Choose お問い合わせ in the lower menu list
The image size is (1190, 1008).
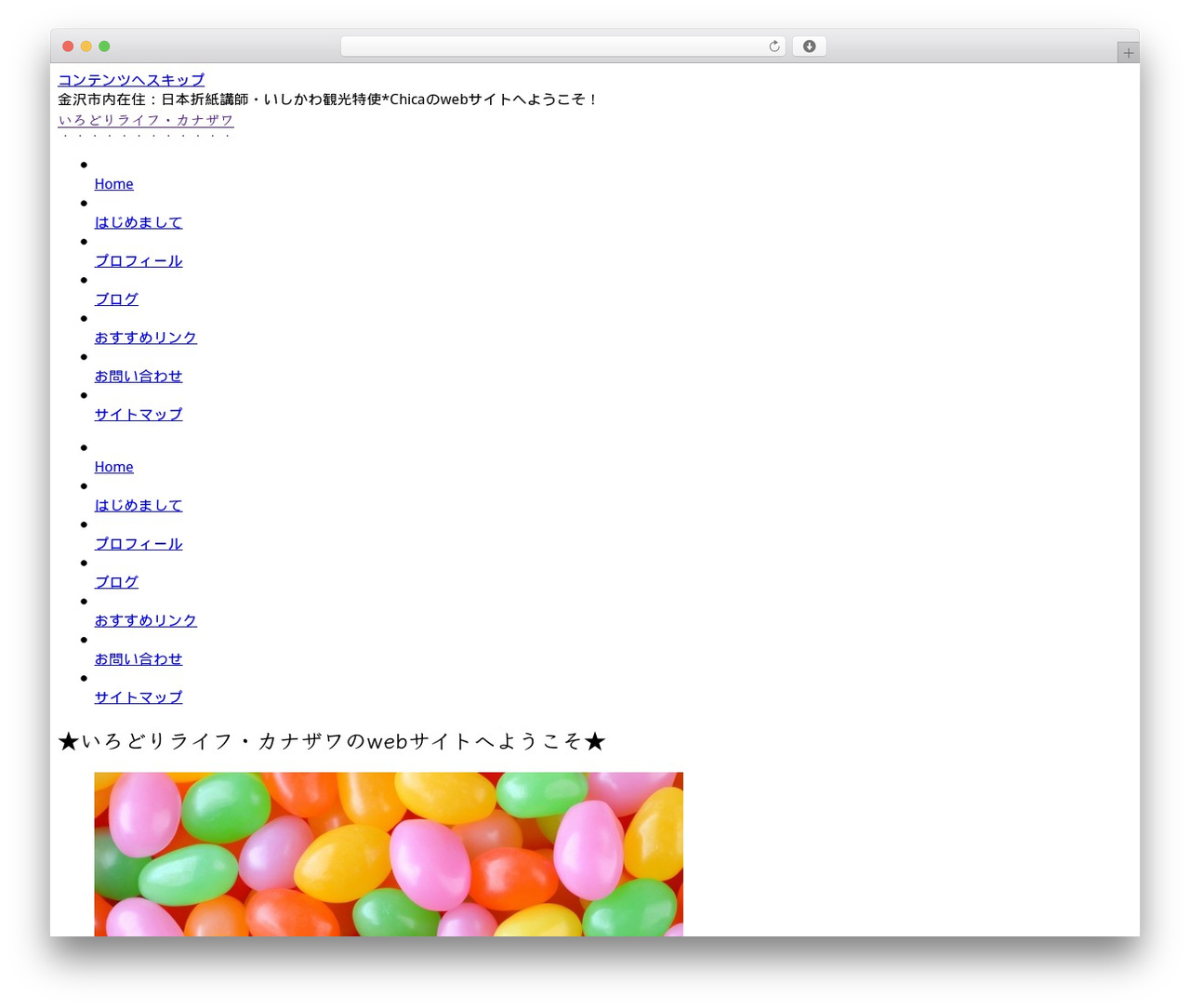coord(139,658)
